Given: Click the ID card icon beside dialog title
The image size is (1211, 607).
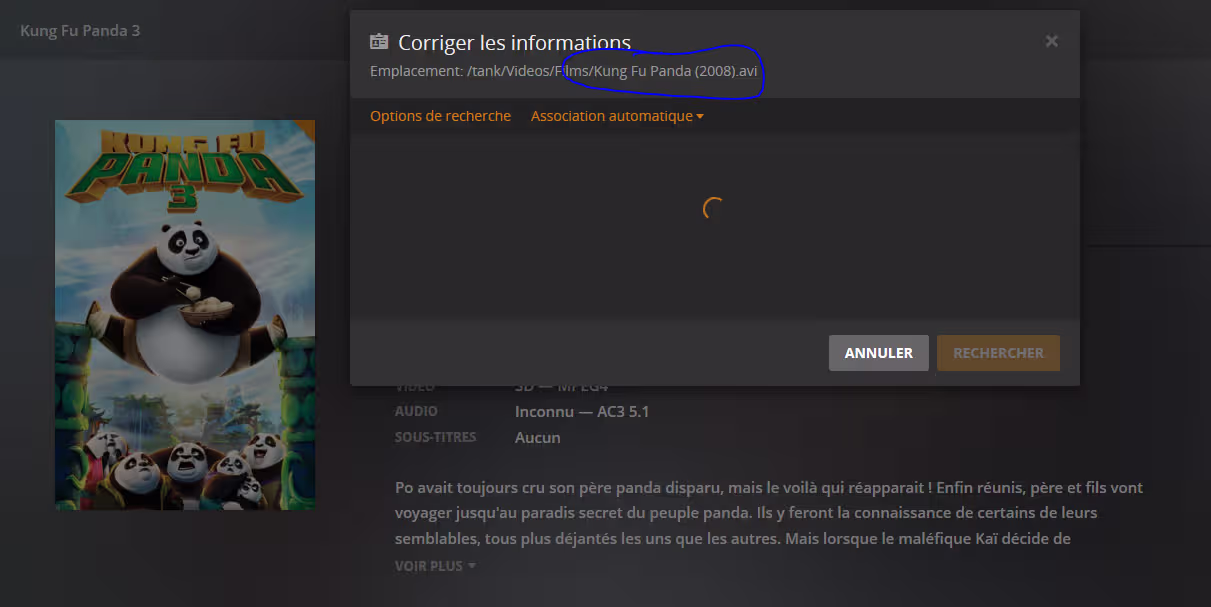Looking at the screenshot, I should click(379, 42).
